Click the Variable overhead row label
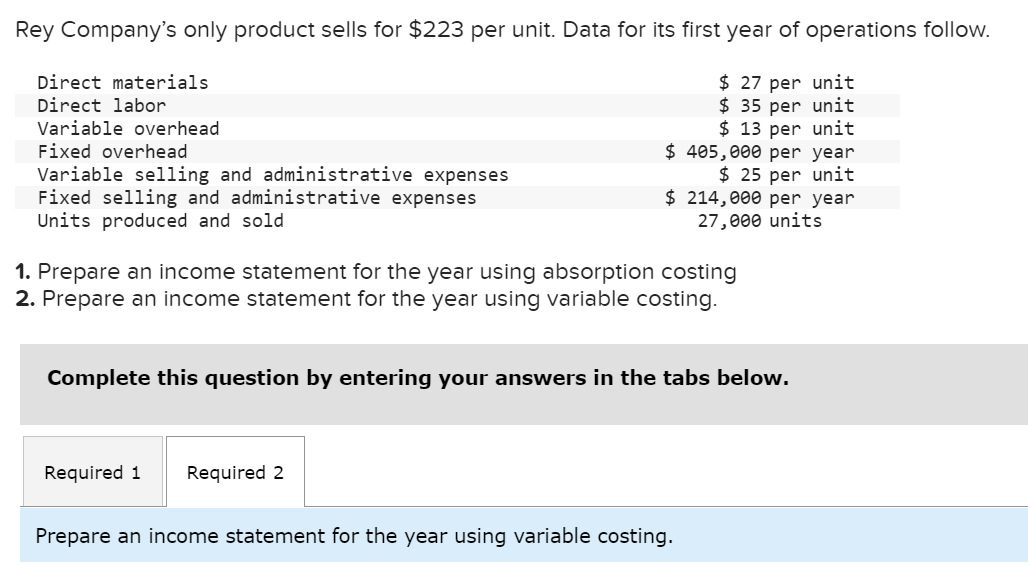 128,128
